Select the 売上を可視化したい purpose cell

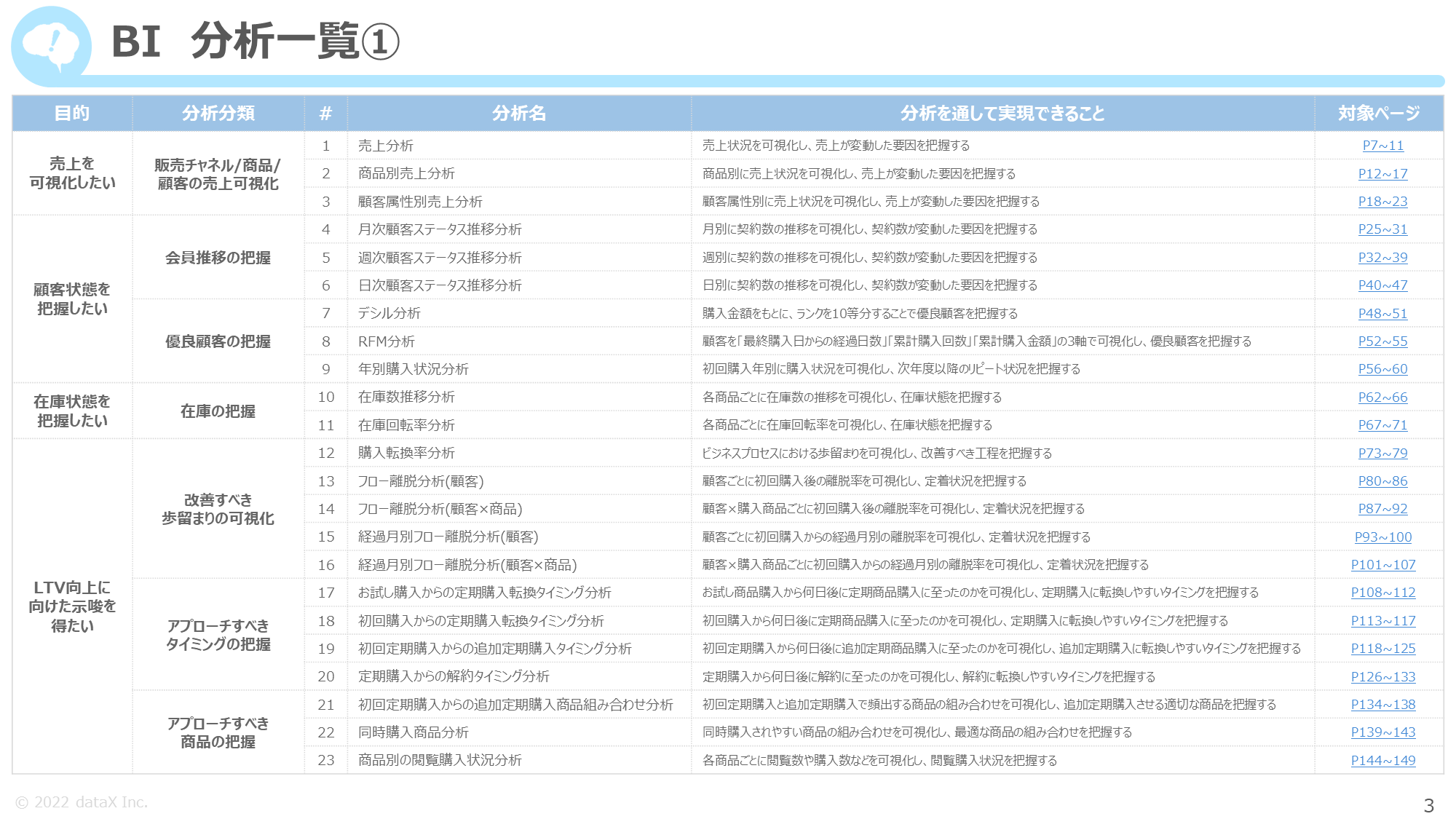pos(72,173)
